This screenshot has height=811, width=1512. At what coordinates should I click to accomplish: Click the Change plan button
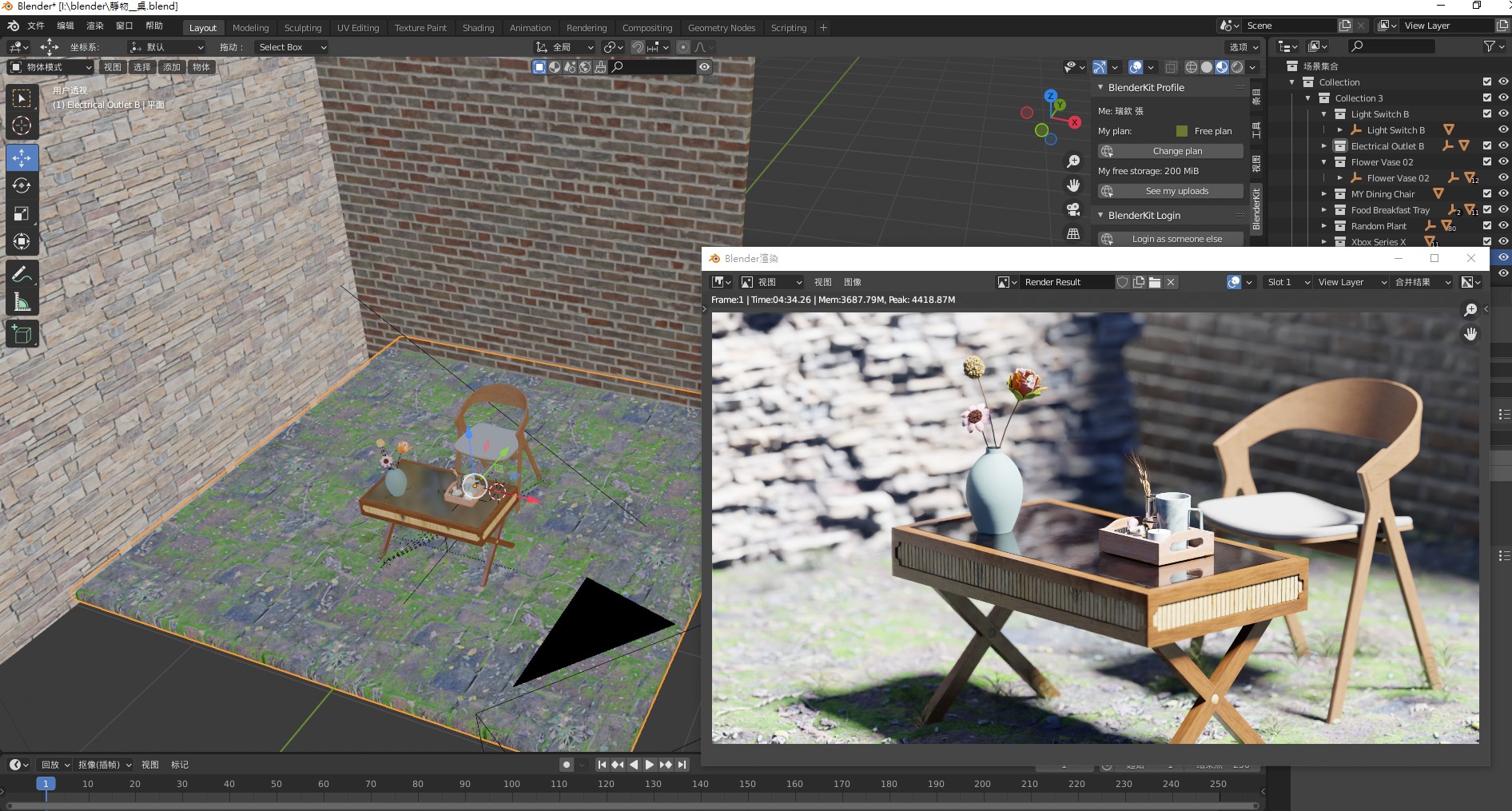tap(1176, 151)
